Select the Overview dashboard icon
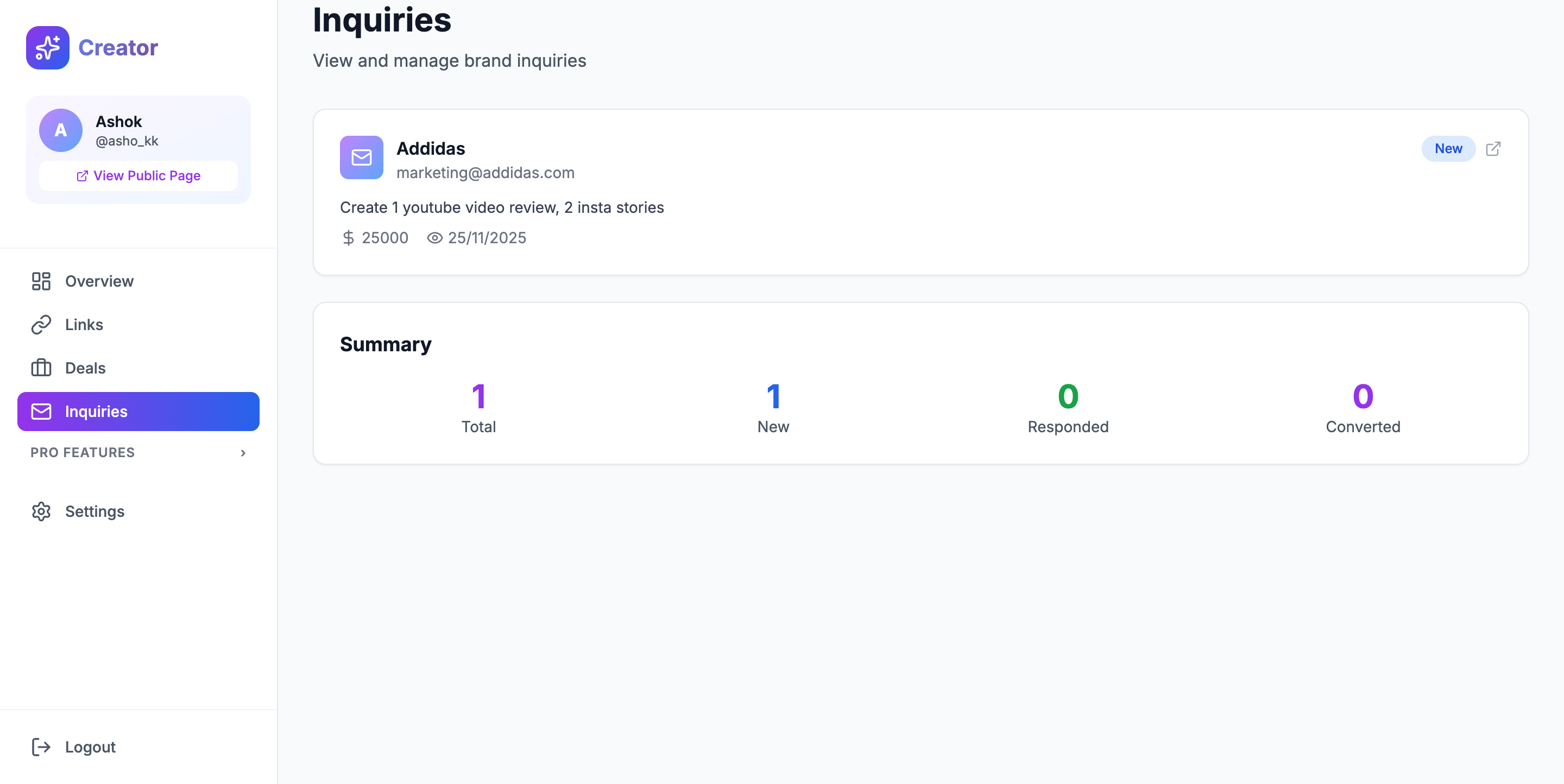Viewport: 1564px width, 784px height. 41,281
